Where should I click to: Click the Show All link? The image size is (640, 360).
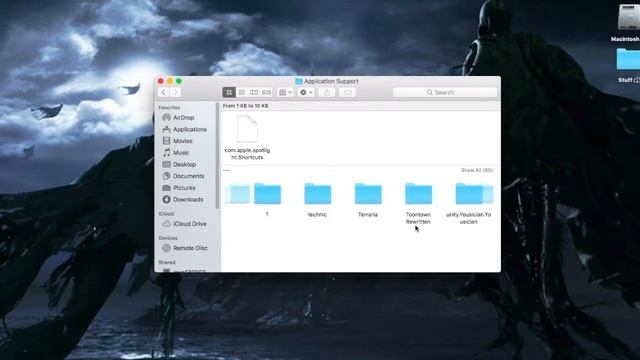point(477,170)
